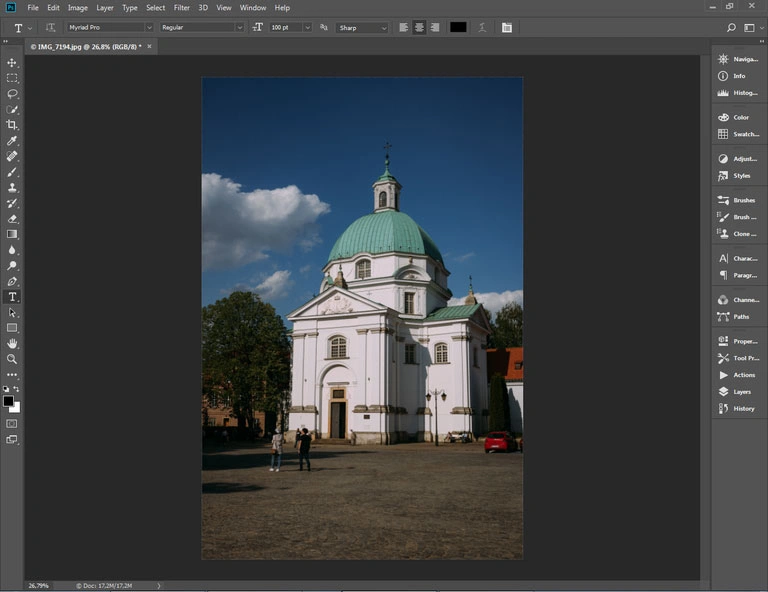The height and width of the screenshot is (592, 768).
Task: Click the black text color swatch
Action: pos(458,27)
